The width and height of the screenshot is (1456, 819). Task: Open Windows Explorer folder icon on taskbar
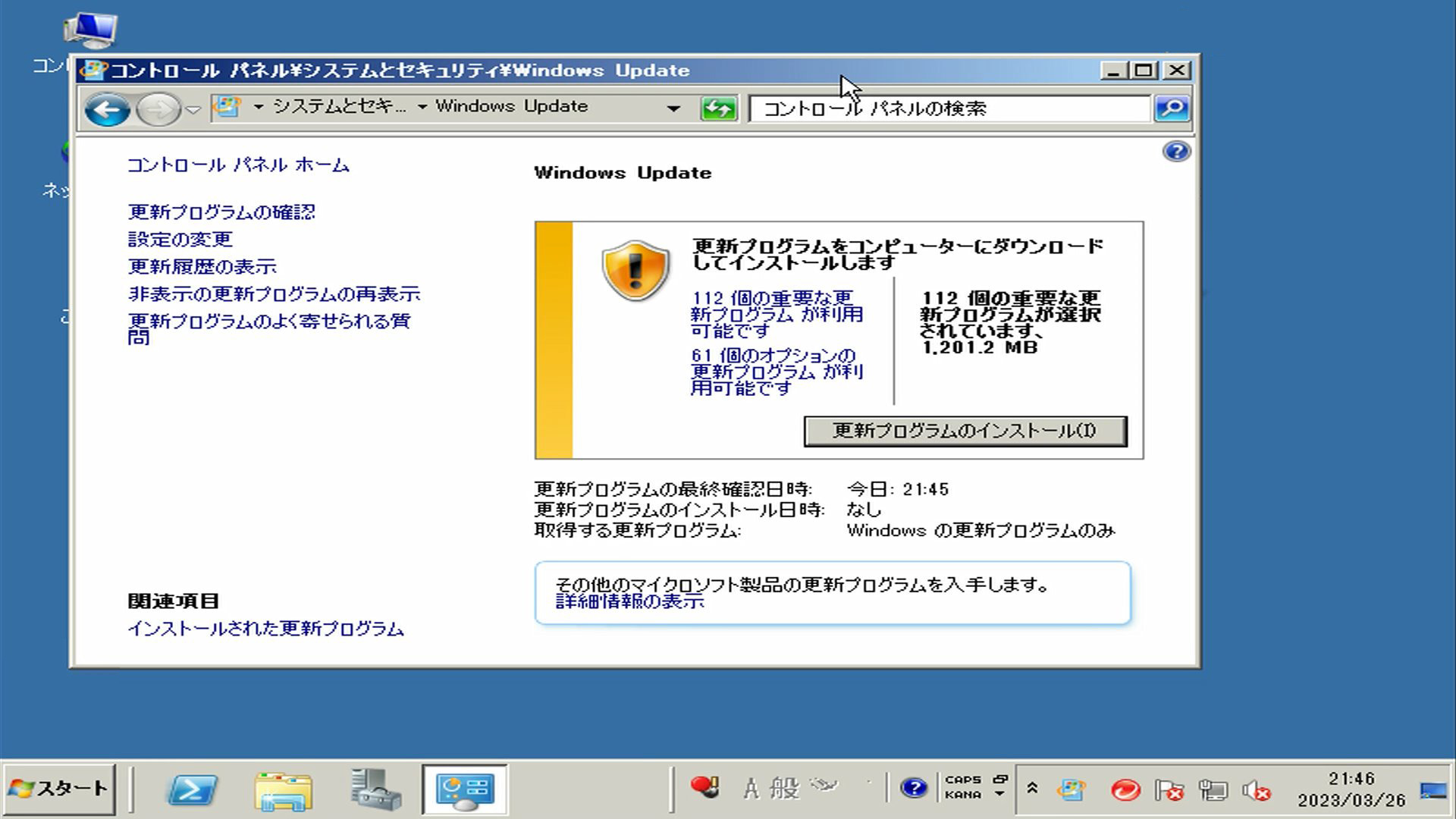(283, 789)
